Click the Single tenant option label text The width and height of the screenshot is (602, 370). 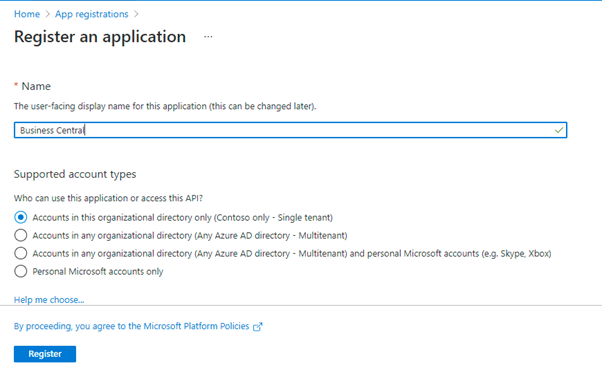point(182,218)
